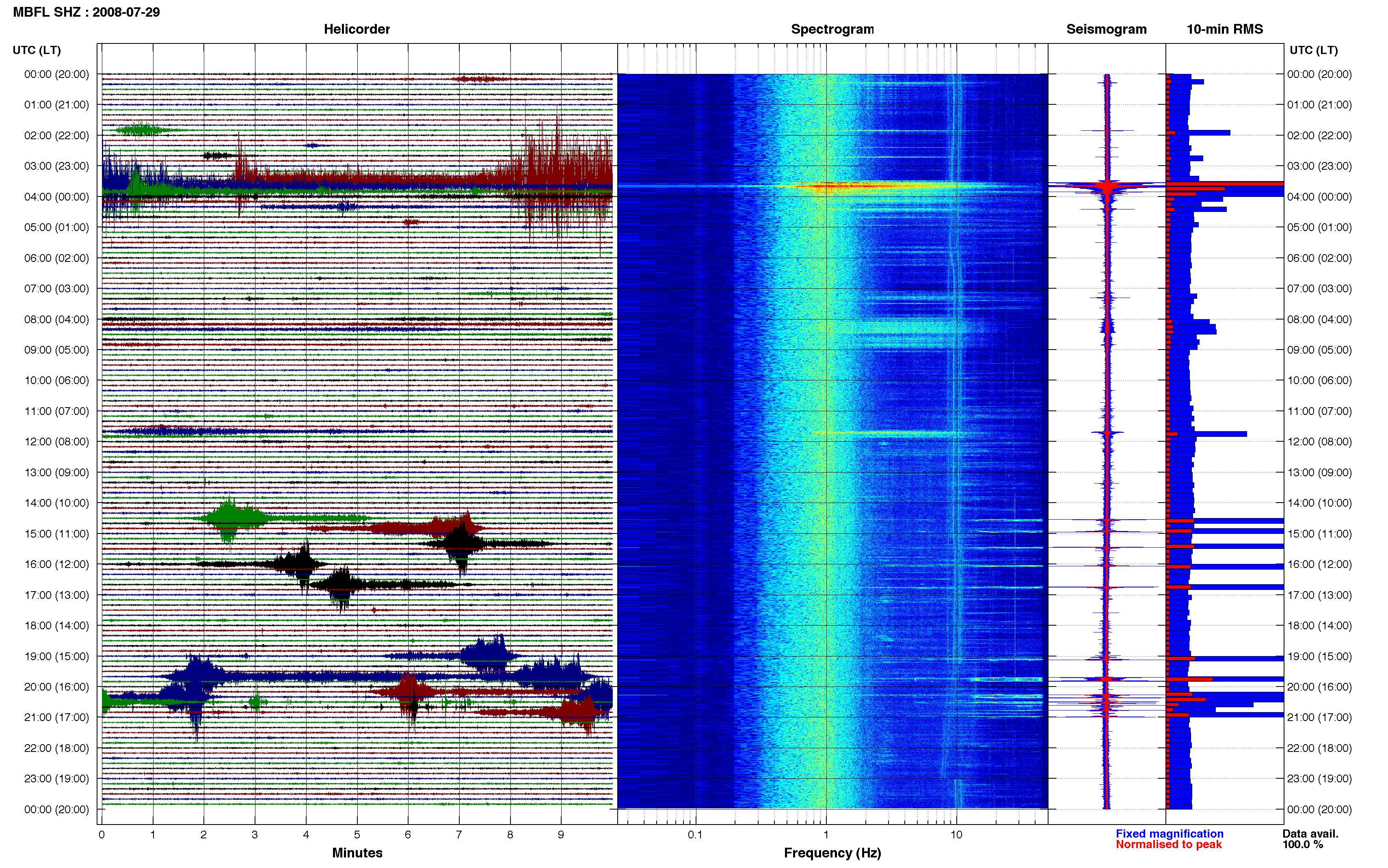Screen dimensions: 1388x868
Task: Click right time label '21:00 (17:00)'
Action: (1319, 718)
